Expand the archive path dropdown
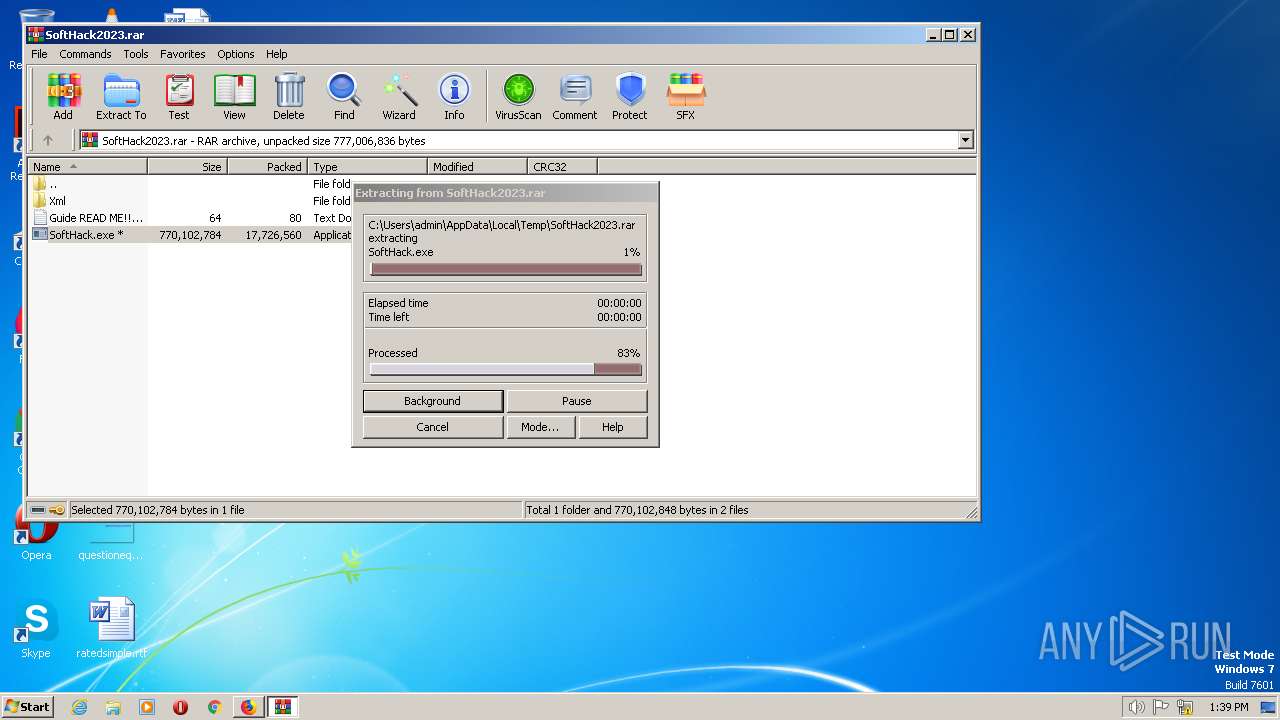This screenshot has height=720, width=1280. click(965, 141)
